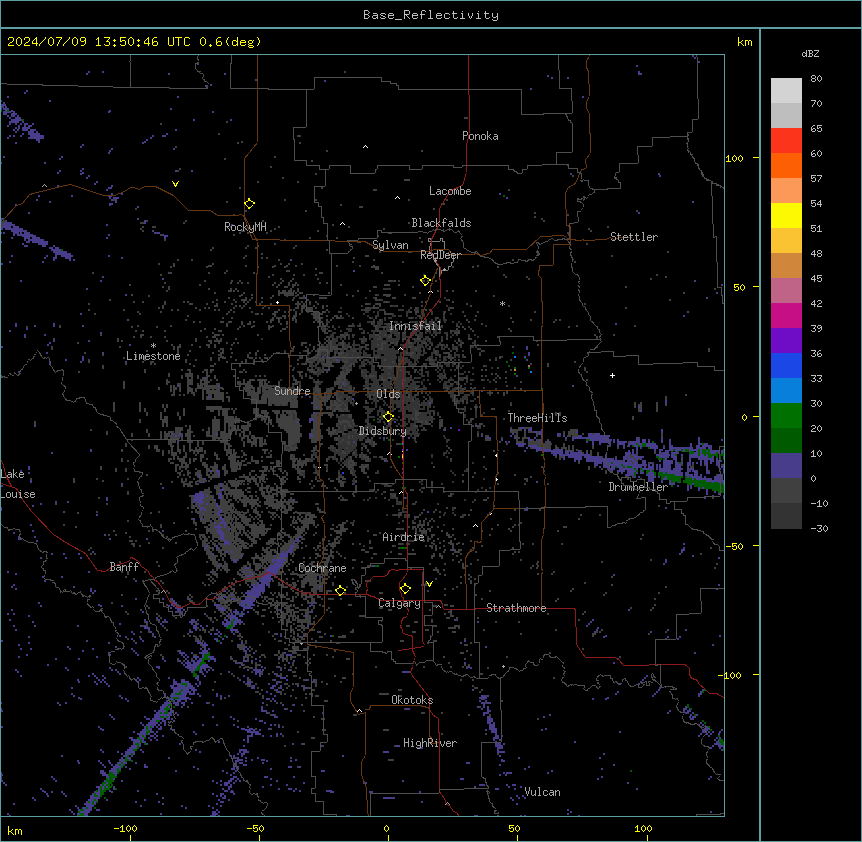Select the brown 45-48 dBZ legend swatch
Screen dimensions: 862x842
pyautogui.click(x=786, y=265)
